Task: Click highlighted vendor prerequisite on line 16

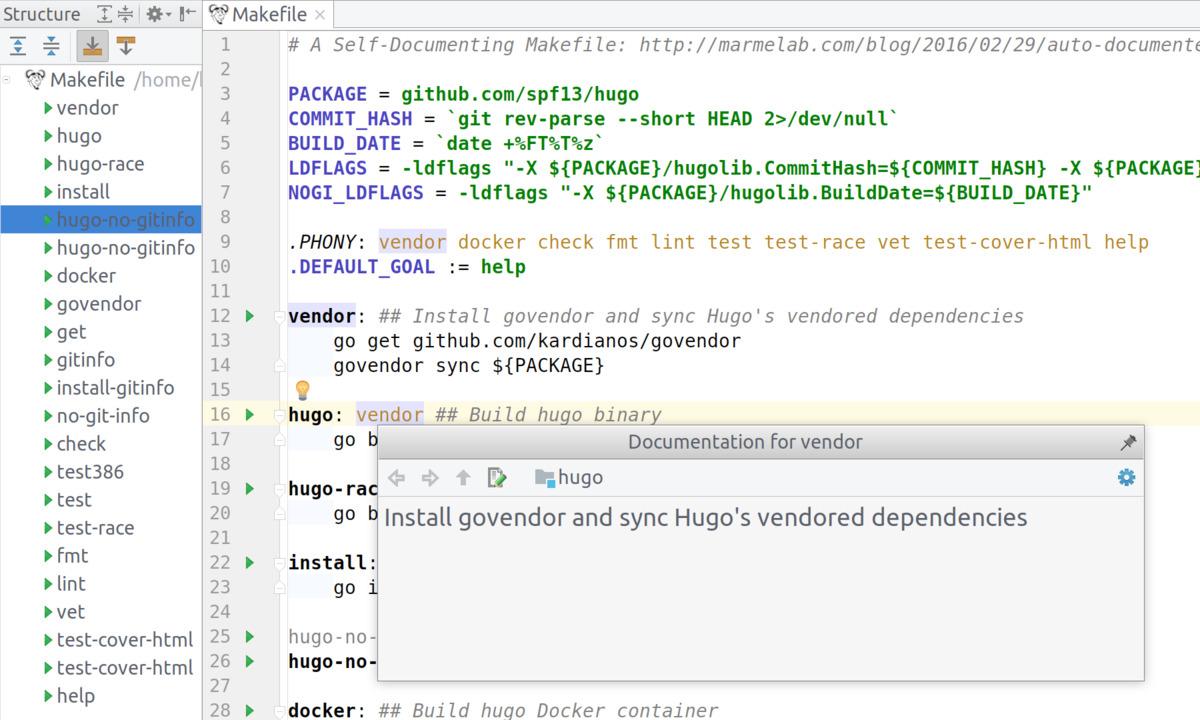Action: click(389, 414)
